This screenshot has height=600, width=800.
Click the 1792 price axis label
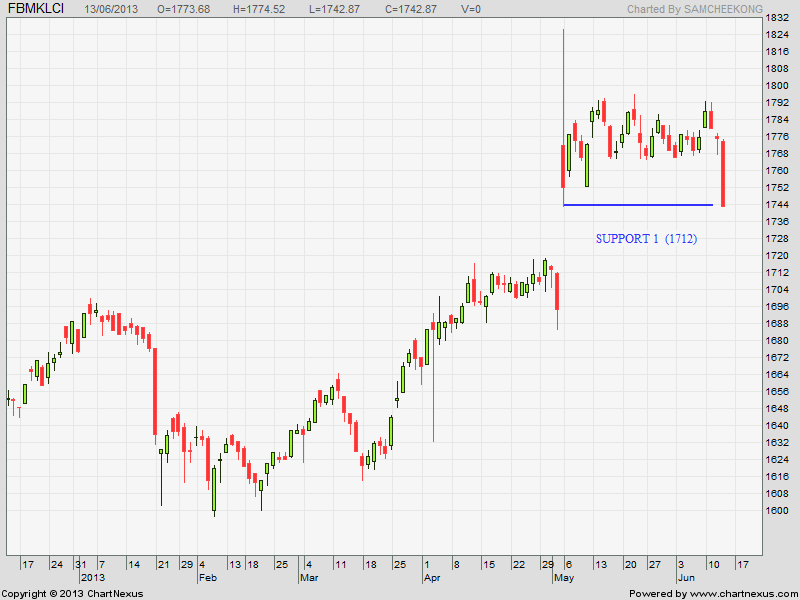(778, 103)
